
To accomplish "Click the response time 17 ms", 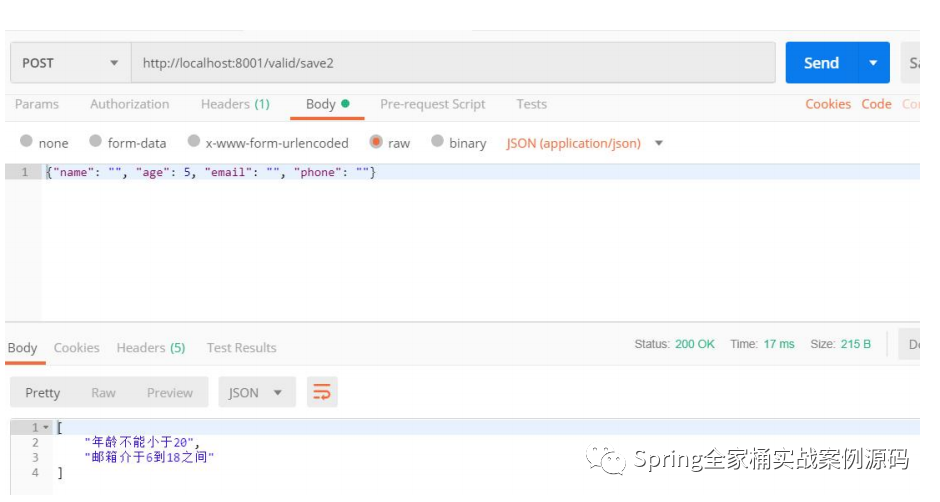I will (779, 344).
